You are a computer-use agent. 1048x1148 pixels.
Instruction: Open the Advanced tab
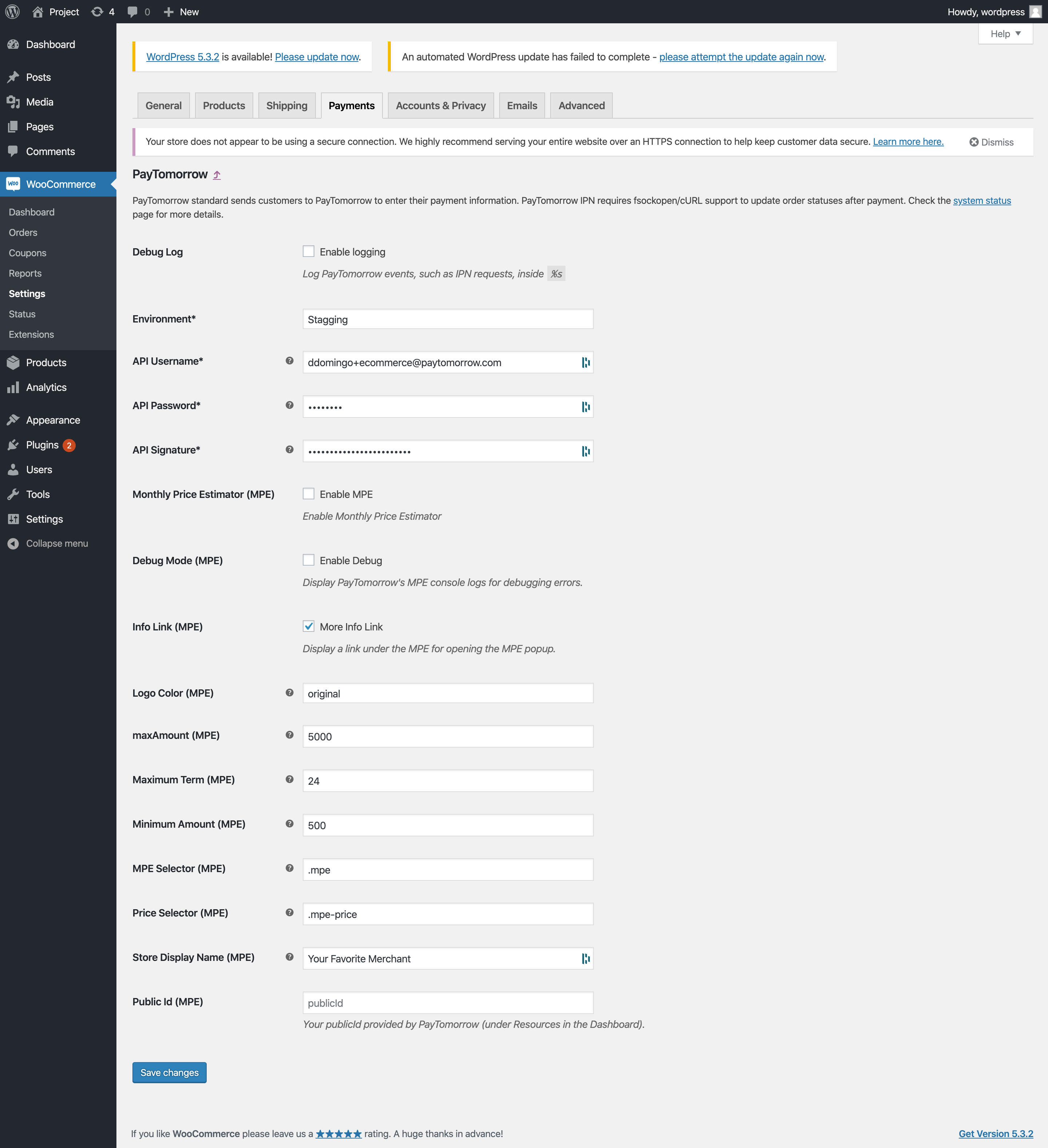581,105
